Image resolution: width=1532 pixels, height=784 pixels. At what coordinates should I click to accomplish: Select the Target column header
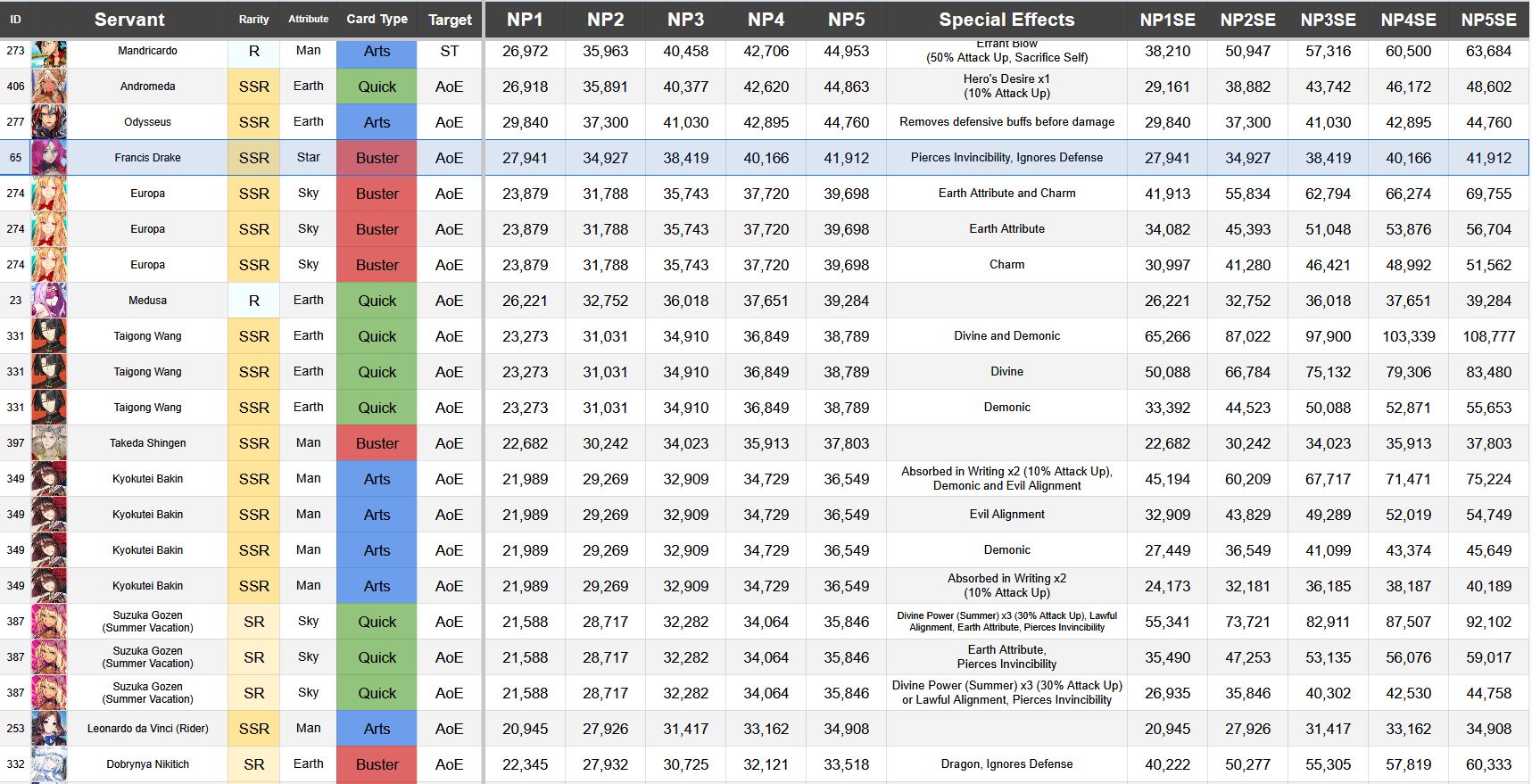tap(450, 19)
